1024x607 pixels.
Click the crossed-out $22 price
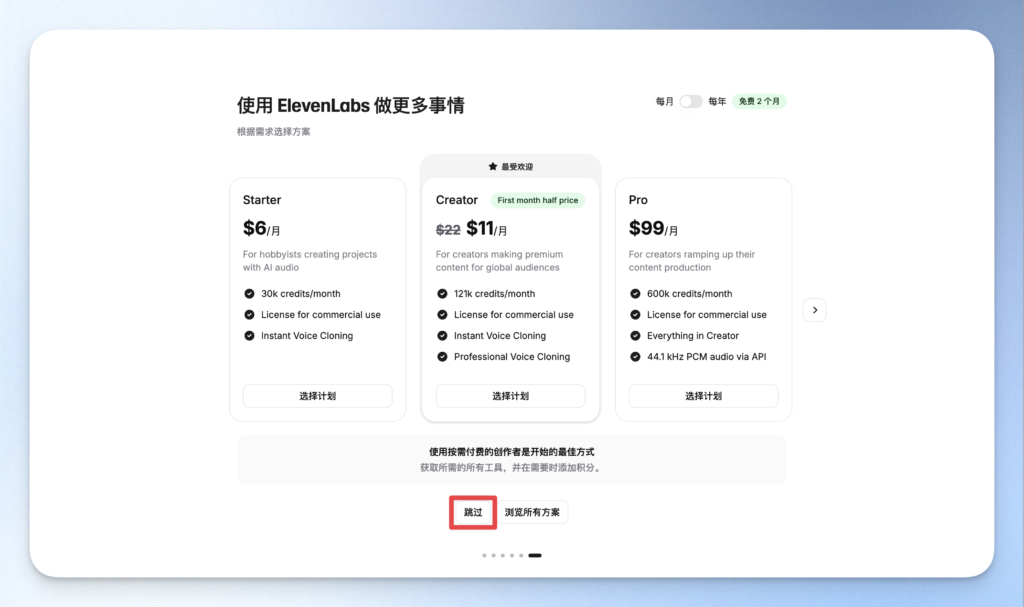pos(448,229)
